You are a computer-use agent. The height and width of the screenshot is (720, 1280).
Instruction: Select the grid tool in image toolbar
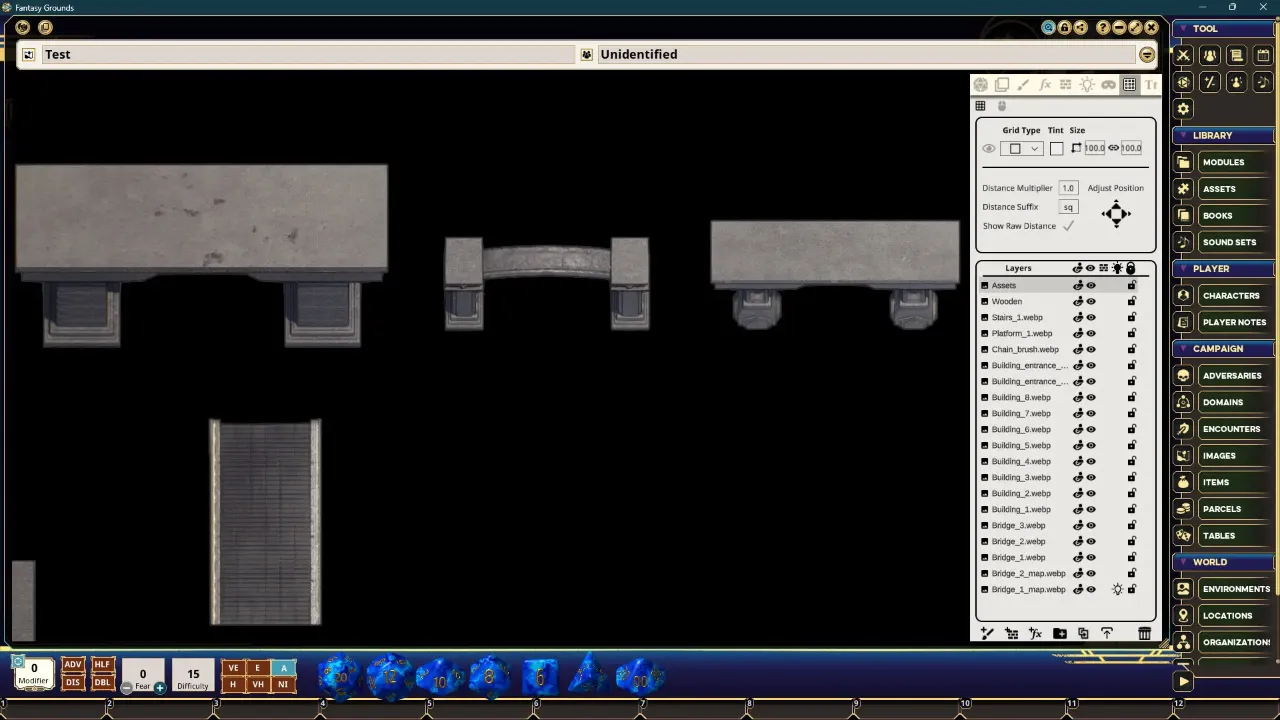1129,85
